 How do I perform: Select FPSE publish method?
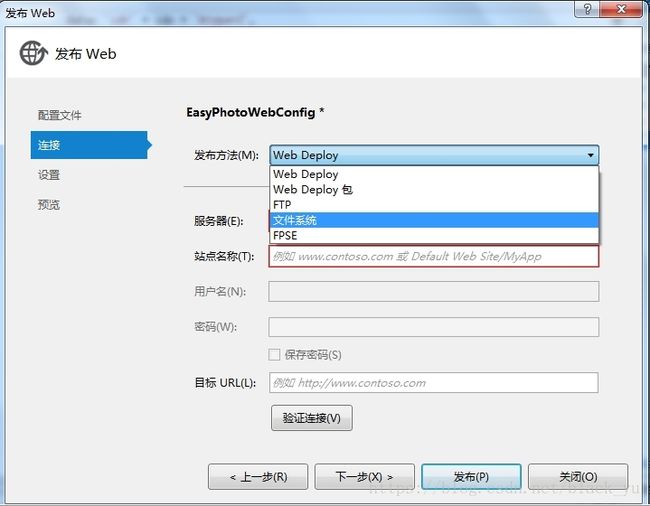click(434, 235)
